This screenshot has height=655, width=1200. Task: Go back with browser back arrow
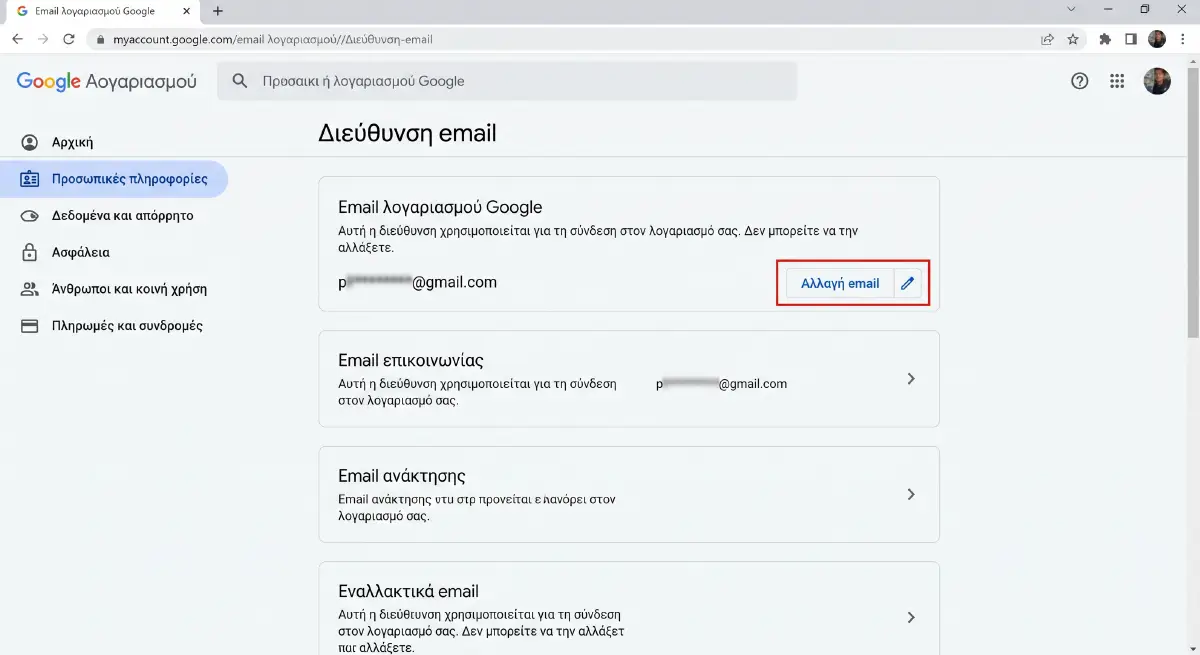(17, 39)
